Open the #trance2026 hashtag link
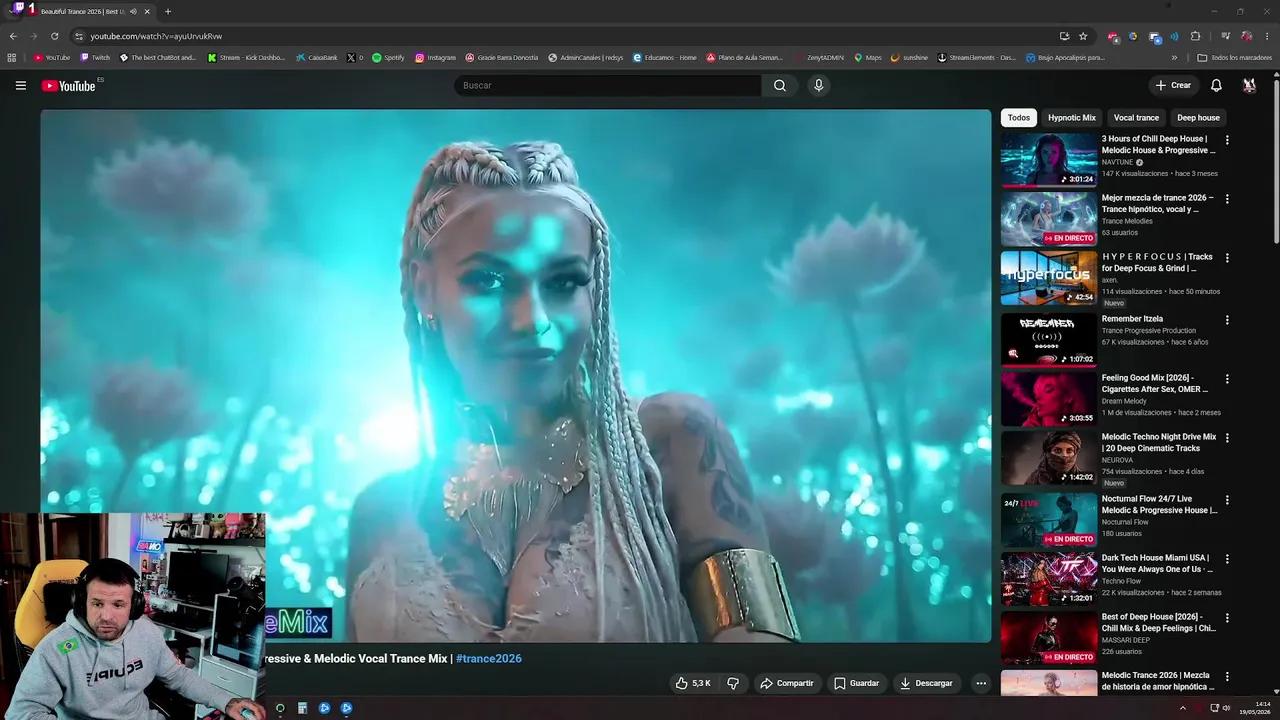The height and width of the screenshot is (720, 1280). [x=488, y=658]
